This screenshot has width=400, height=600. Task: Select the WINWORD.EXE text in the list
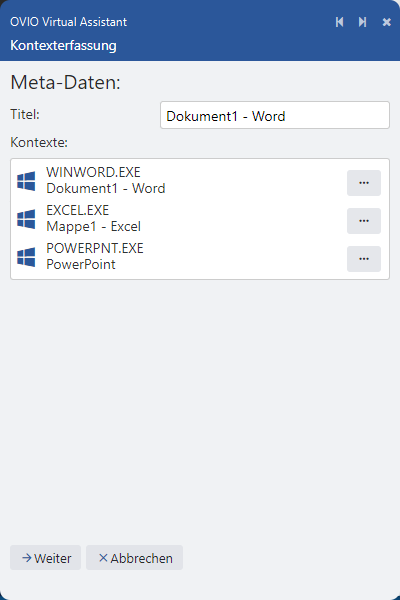[x=93, y=172]
